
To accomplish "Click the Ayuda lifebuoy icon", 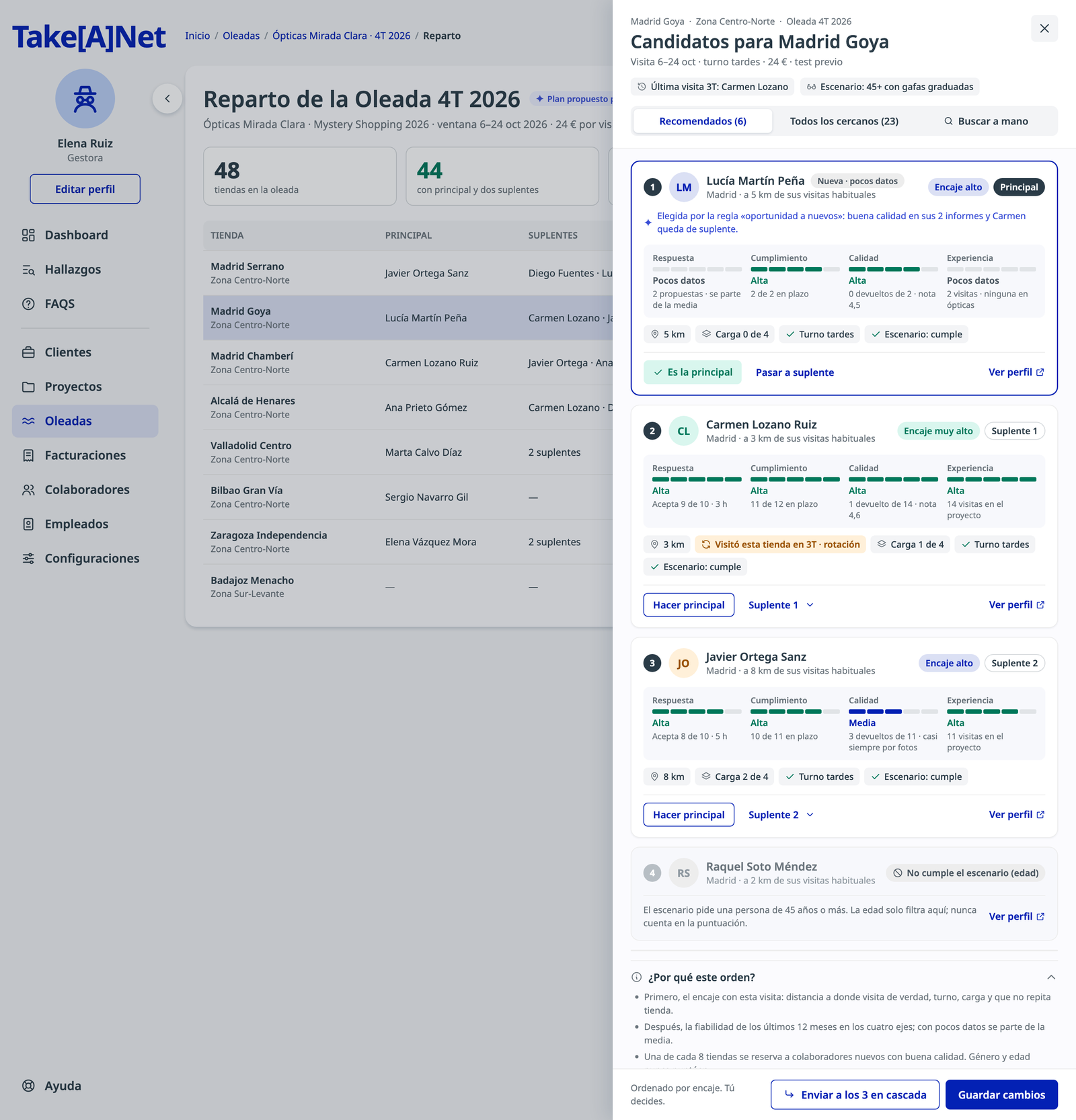I will [28, 1086].
